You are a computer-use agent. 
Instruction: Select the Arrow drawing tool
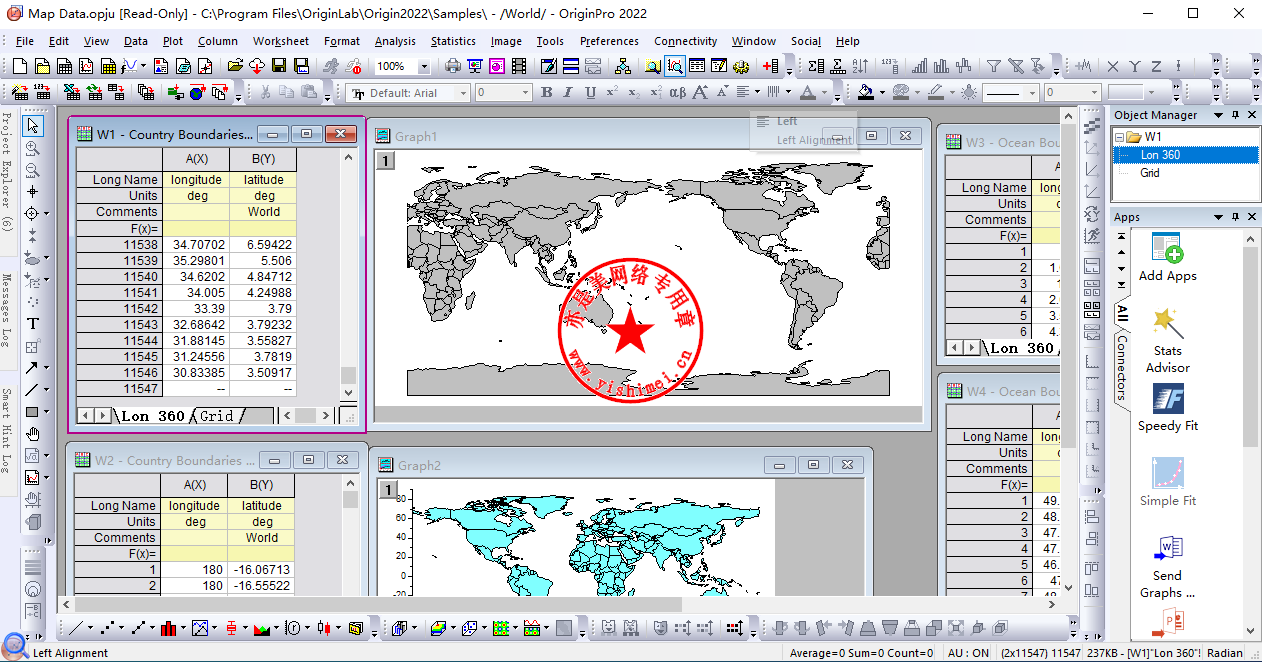tap(33, 367)
